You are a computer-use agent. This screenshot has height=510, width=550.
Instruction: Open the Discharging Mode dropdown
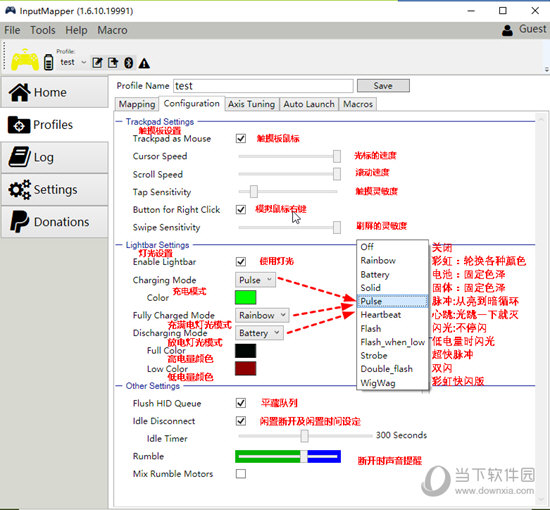259,333
